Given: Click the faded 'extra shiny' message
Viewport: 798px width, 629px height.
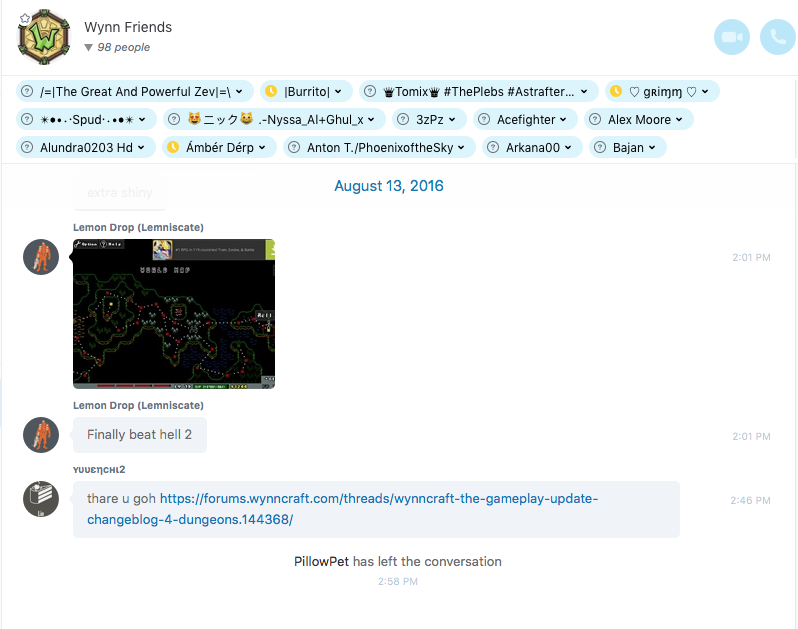Looking at the screenshot, I should [120, 192].
